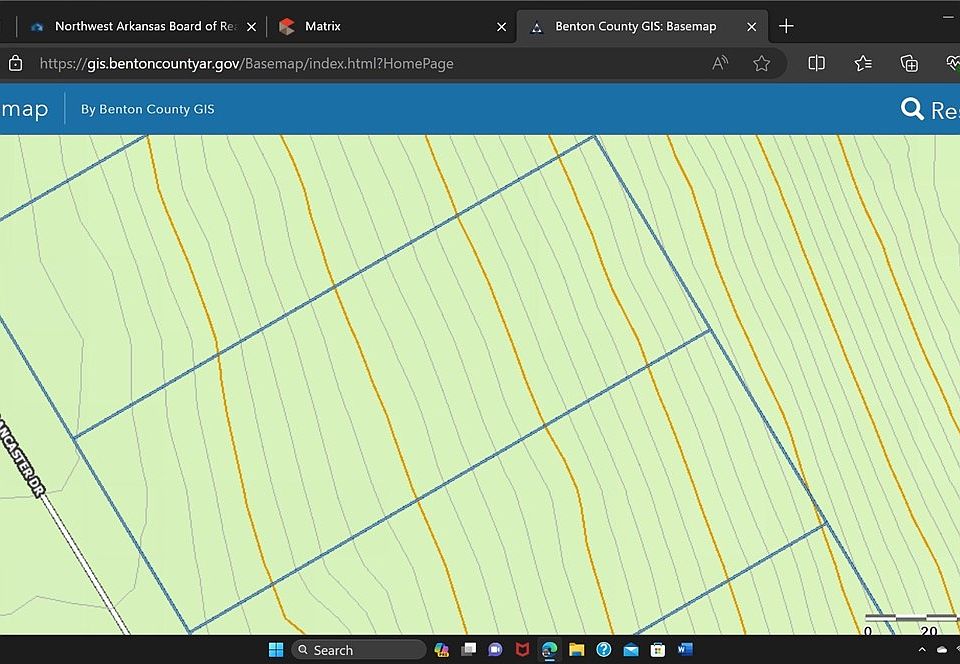This screenshot has height=664, width=960.
Task: Open the Get Help taskbar icon
Action: pyautogui.click(x=604, y=649)
